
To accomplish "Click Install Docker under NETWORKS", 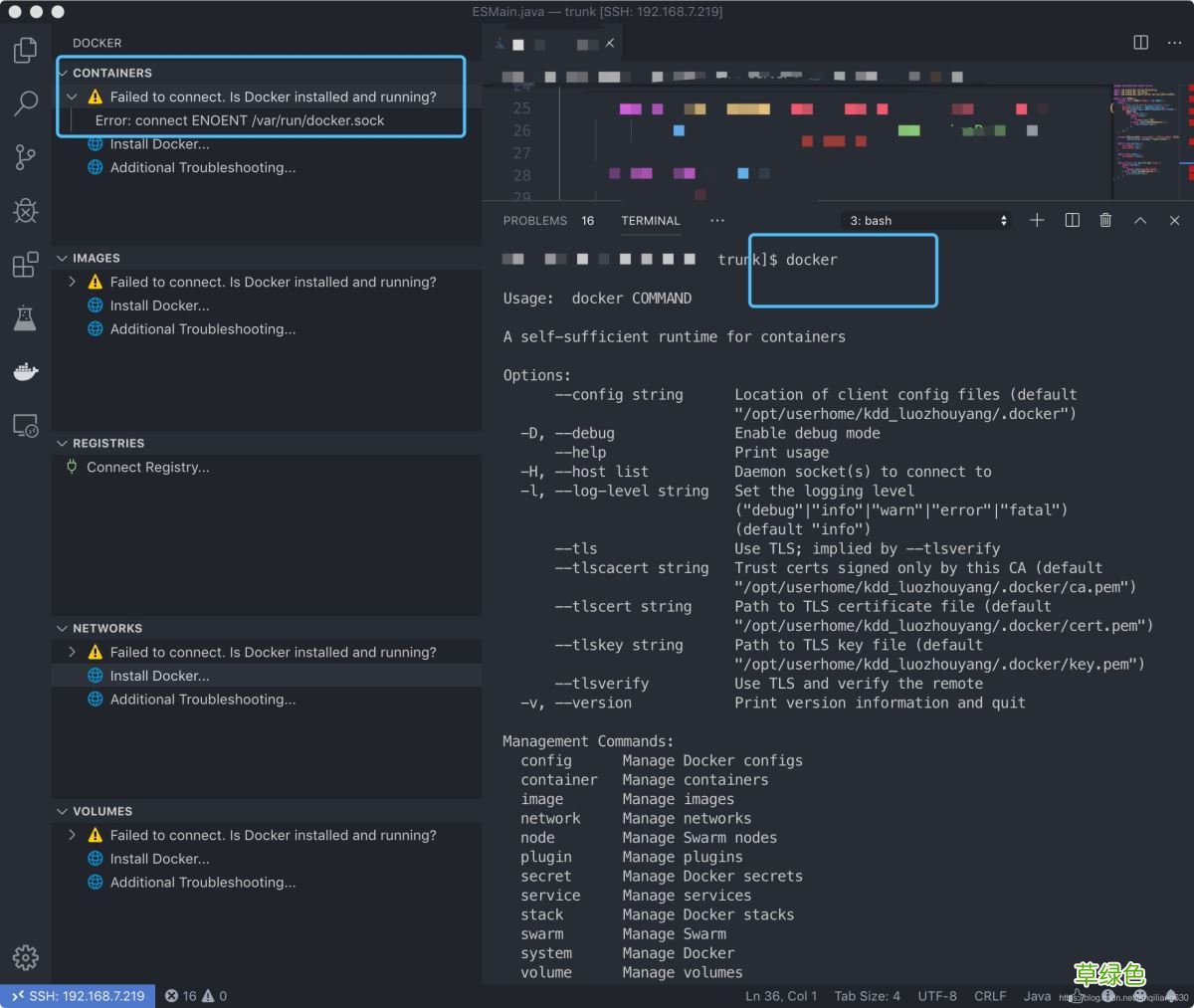I will pos(159,676).
